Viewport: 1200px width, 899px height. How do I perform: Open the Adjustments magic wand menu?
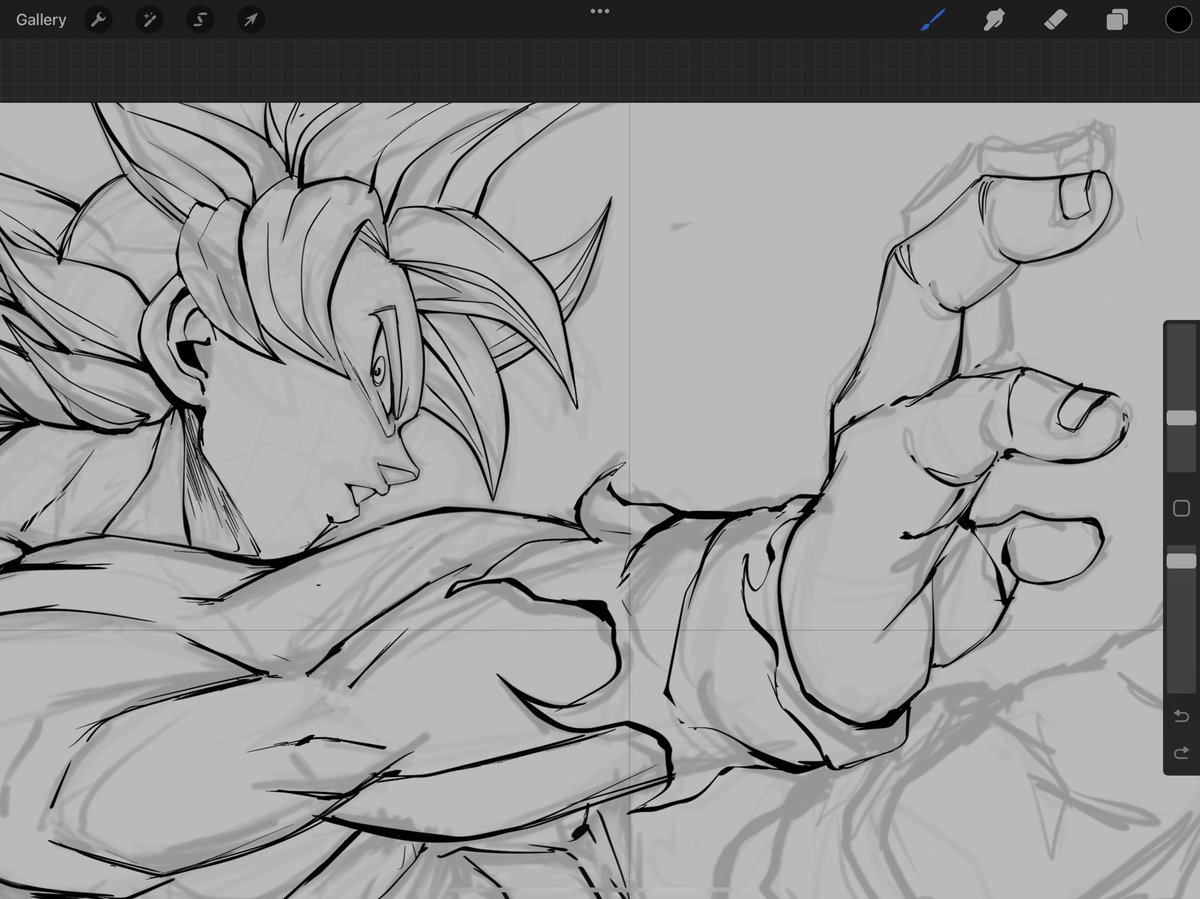[149, 20]
